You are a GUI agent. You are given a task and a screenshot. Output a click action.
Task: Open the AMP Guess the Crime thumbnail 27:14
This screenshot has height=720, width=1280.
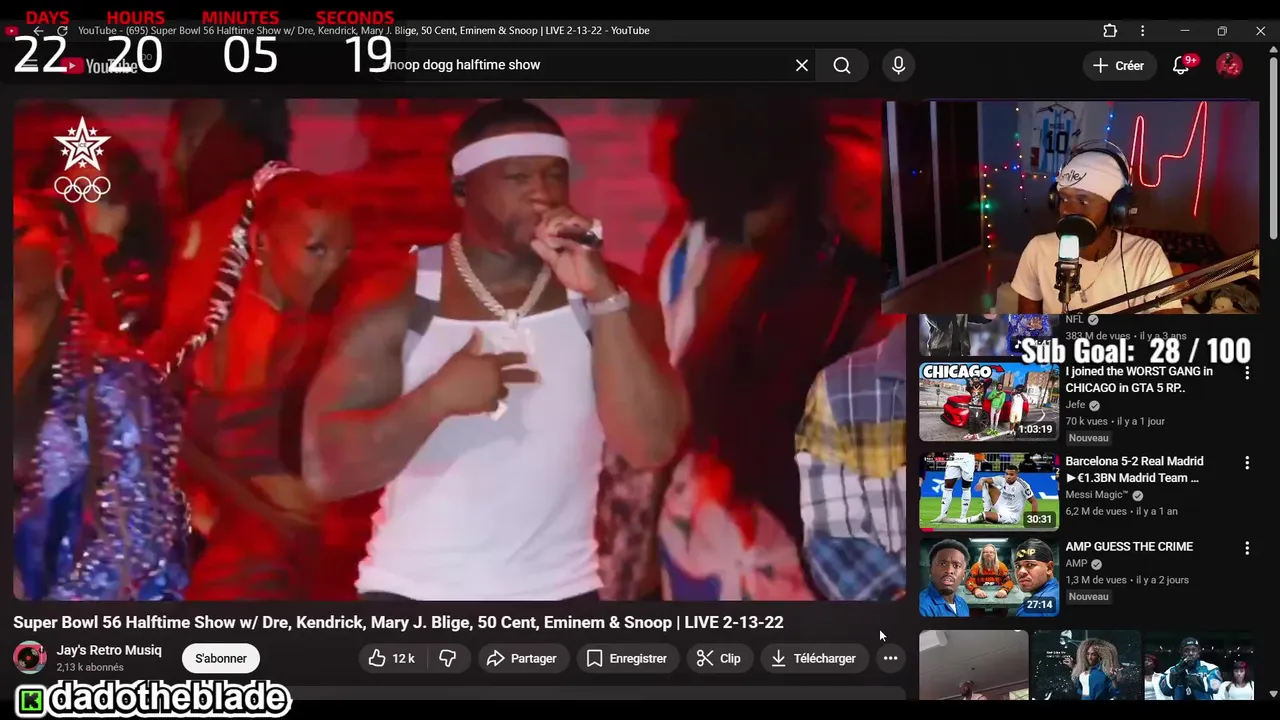989,577
